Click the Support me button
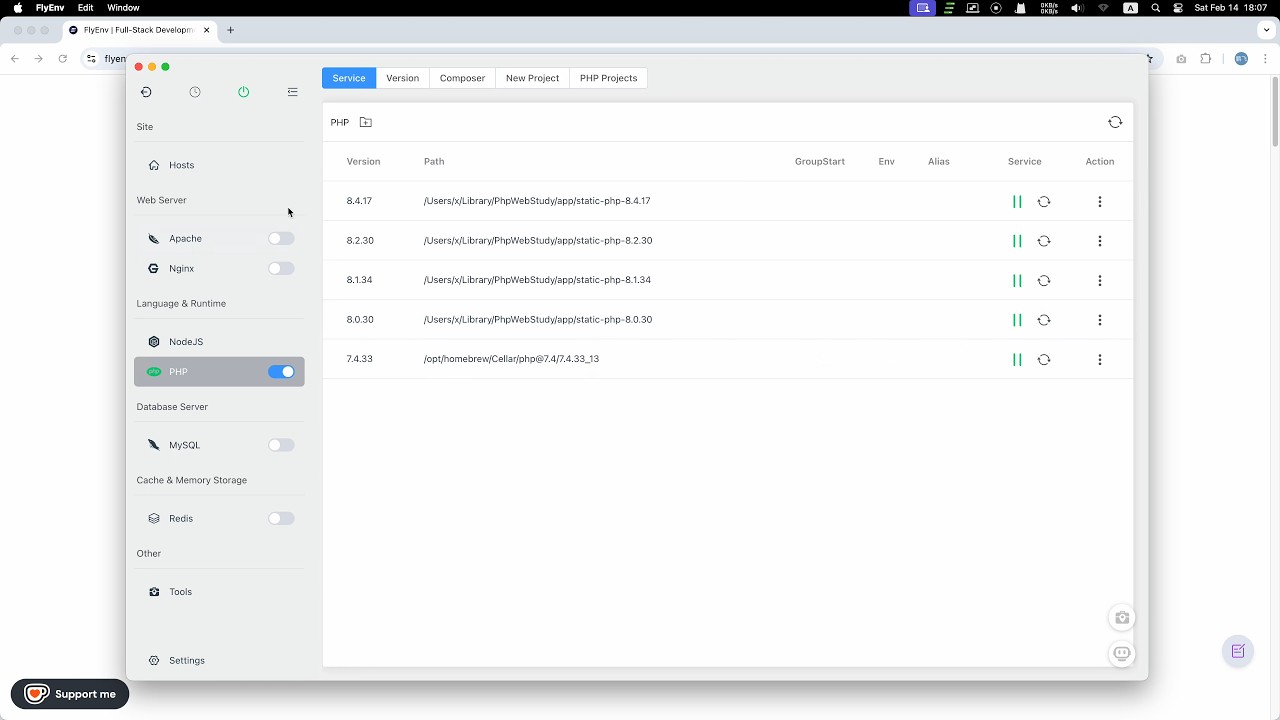This screenshot has width=1280, height=720. [70, 694]
